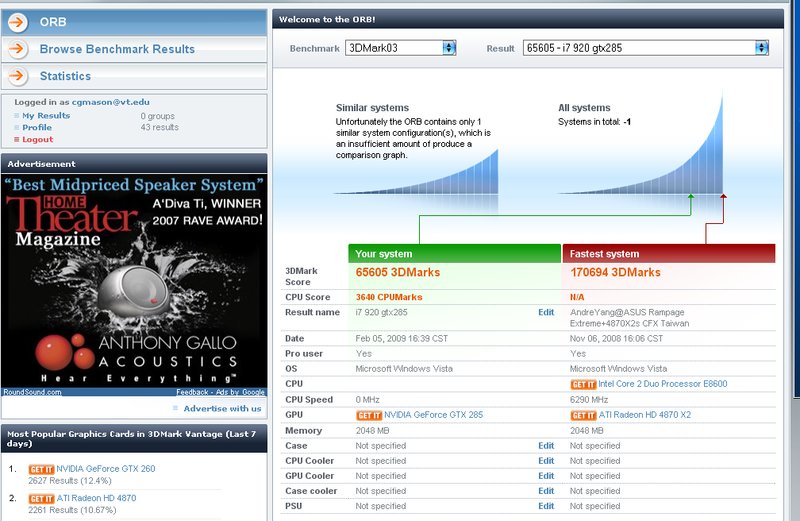
Task: Click the 3640 CPUMarks value
Action: tap(389, 297)
